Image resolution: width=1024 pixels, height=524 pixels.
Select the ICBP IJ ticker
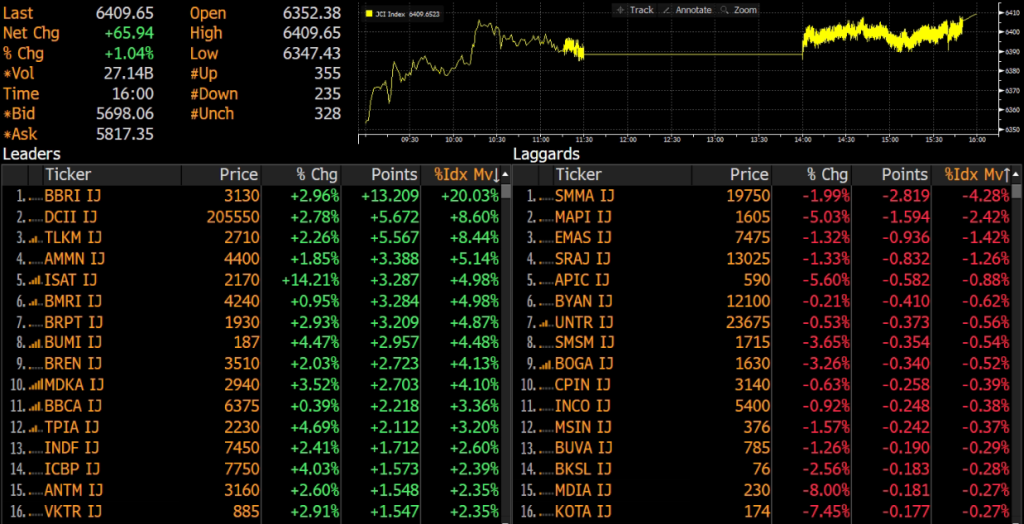point(72,469)
